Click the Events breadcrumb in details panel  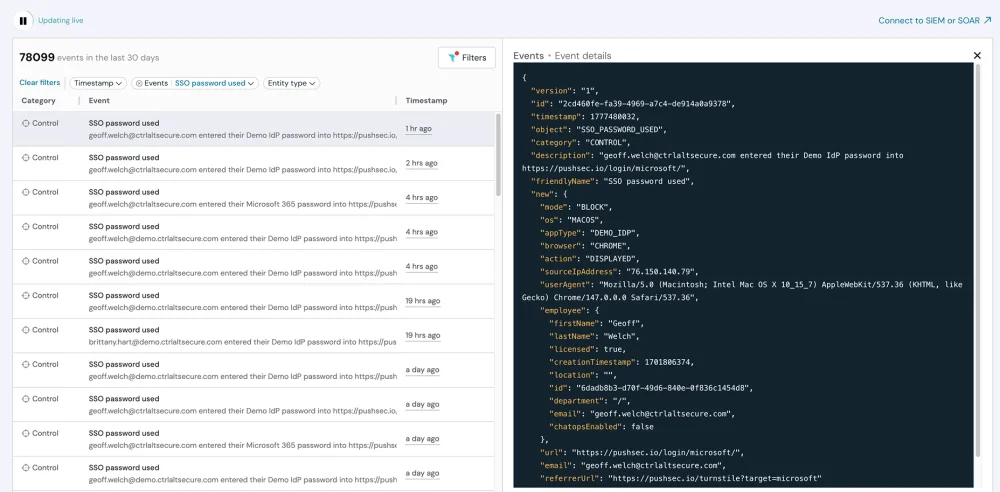(529, 56)
